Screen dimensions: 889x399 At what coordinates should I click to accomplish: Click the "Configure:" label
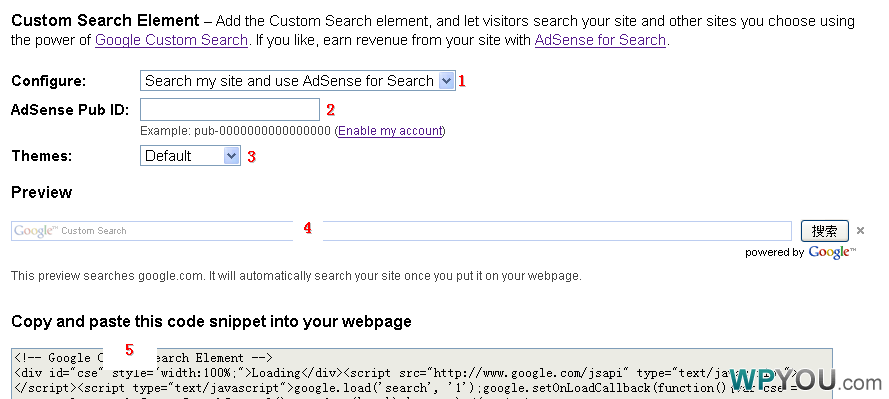point(48,81)
